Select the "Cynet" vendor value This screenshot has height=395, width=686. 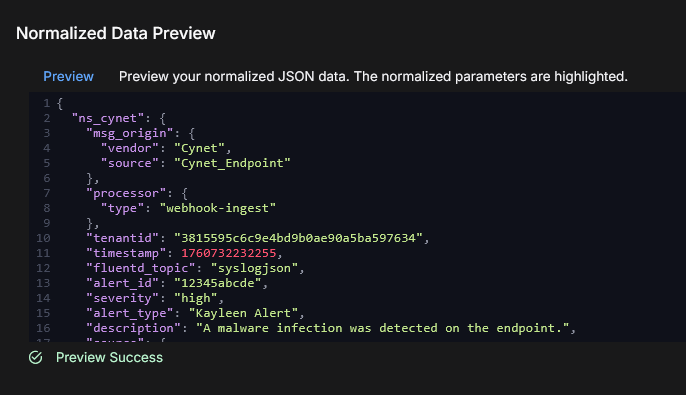tap(200, 148)
